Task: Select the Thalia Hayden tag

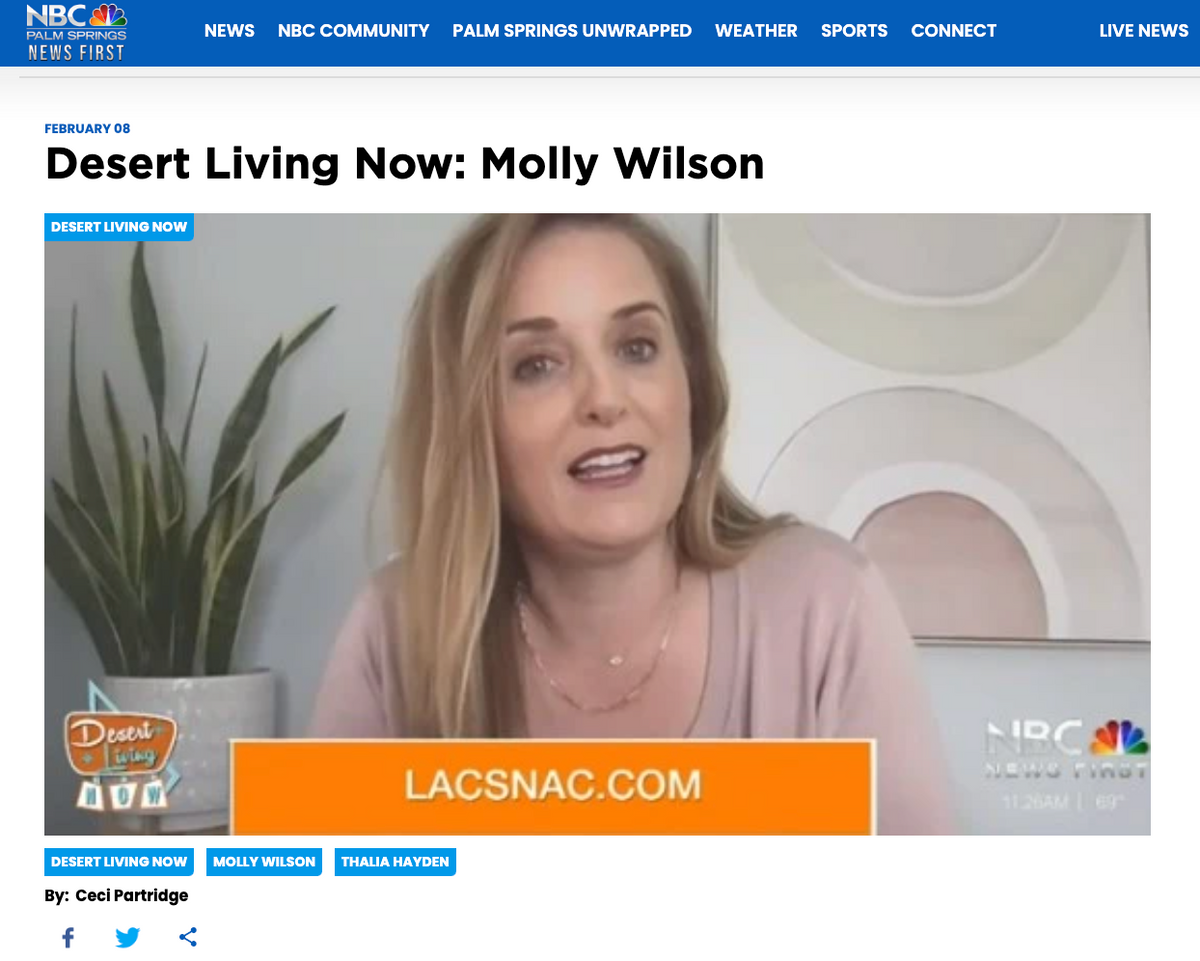Action: click(395, 861)
